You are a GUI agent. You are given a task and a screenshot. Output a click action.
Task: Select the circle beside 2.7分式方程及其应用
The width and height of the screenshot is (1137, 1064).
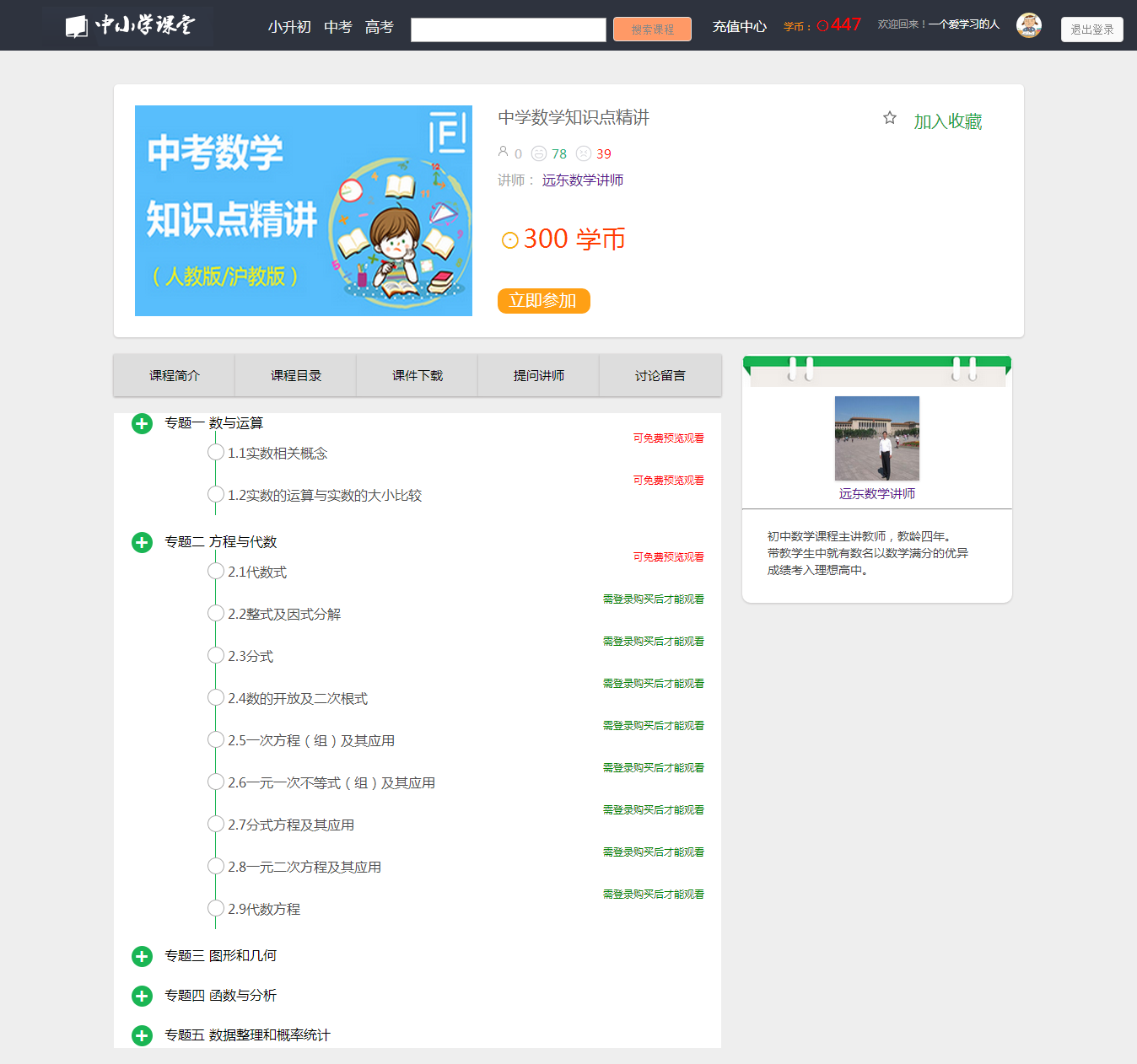(216, 825)
